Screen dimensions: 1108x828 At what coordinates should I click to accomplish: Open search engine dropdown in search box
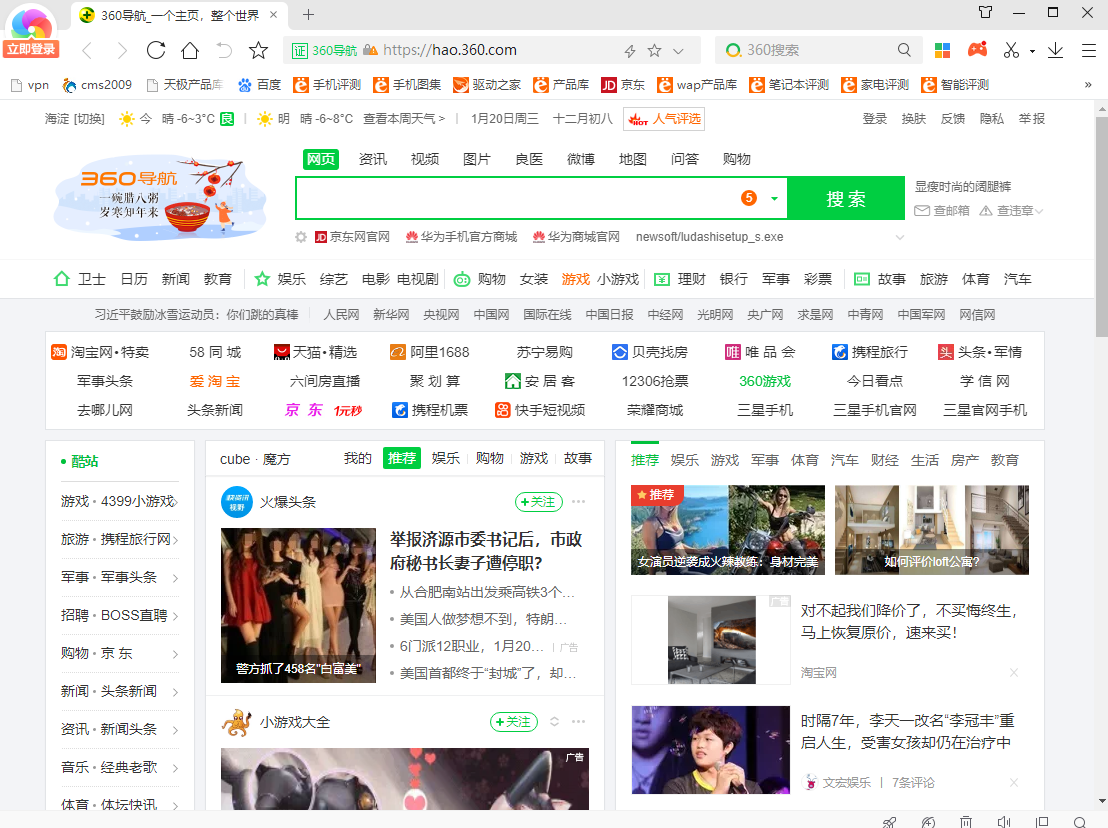pyautogui.click(x=774, y=199)
